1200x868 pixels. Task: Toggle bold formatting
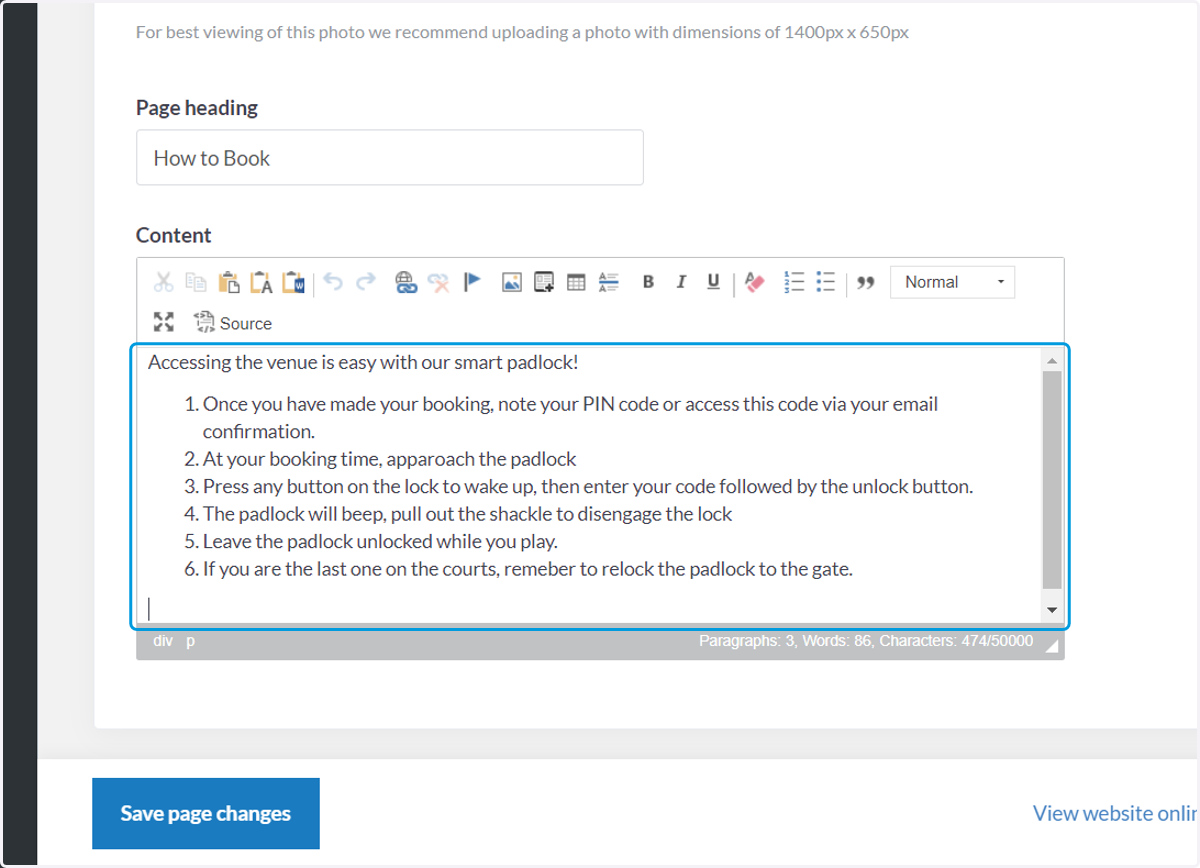648,282
